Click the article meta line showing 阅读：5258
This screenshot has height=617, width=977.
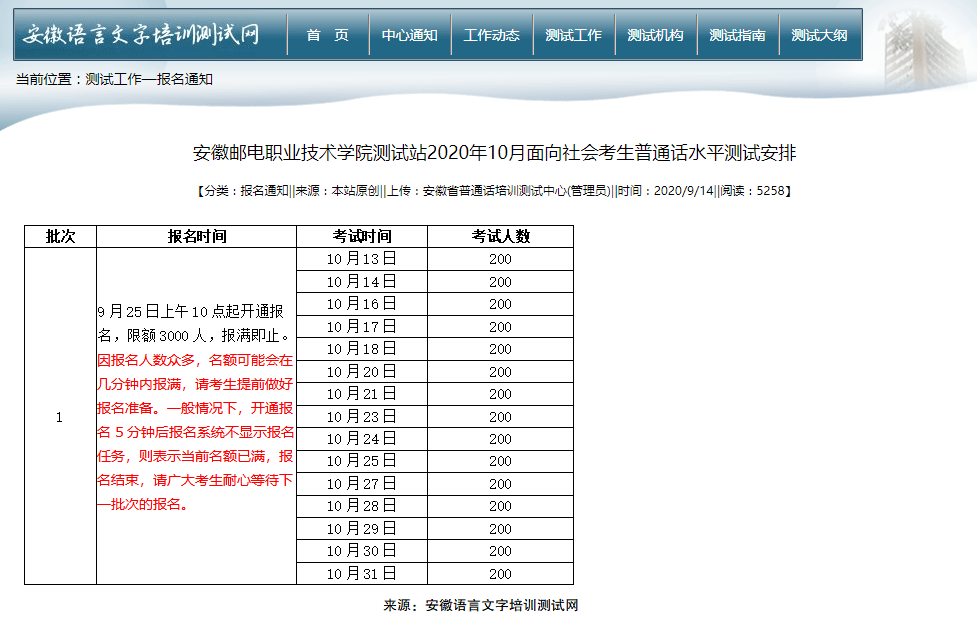[494, 191]
